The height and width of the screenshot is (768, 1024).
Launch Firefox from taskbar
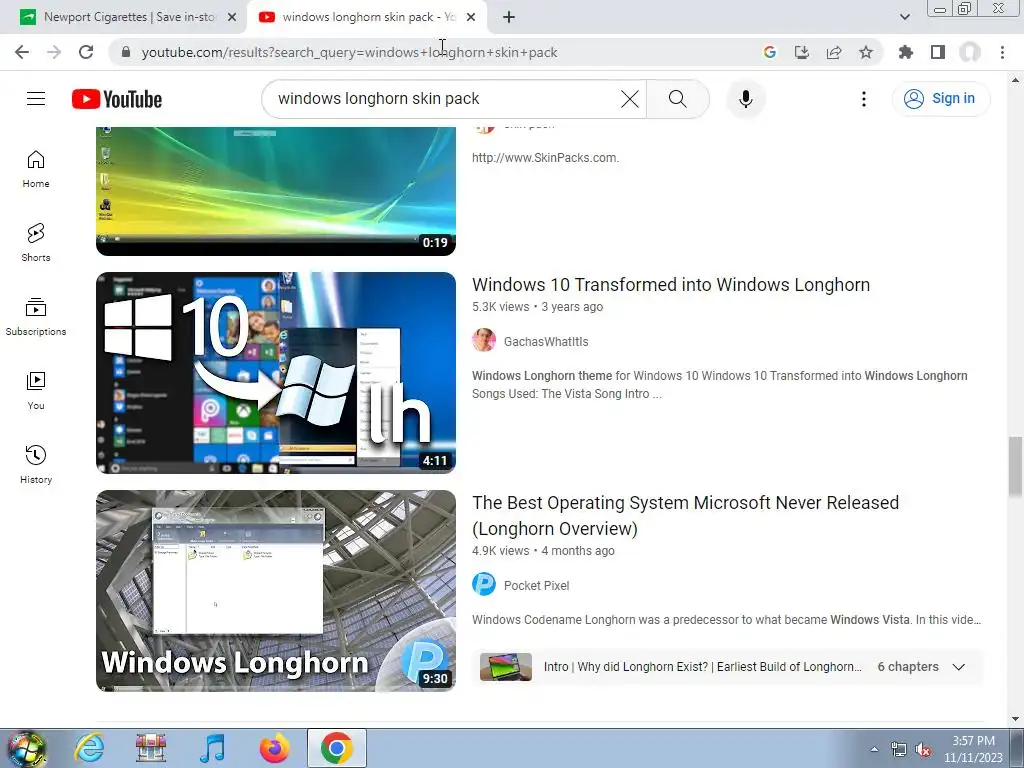(x=274, y=748)
